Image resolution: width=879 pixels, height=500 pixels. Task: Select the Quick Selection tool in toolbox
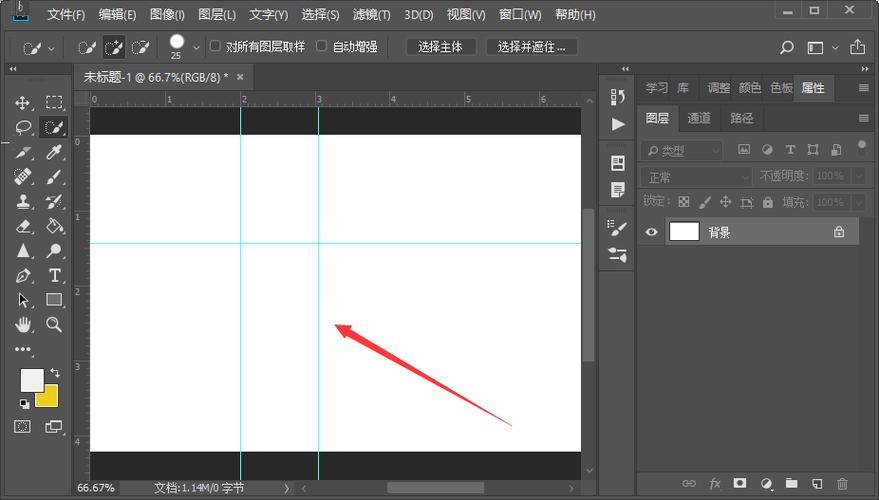54,127
